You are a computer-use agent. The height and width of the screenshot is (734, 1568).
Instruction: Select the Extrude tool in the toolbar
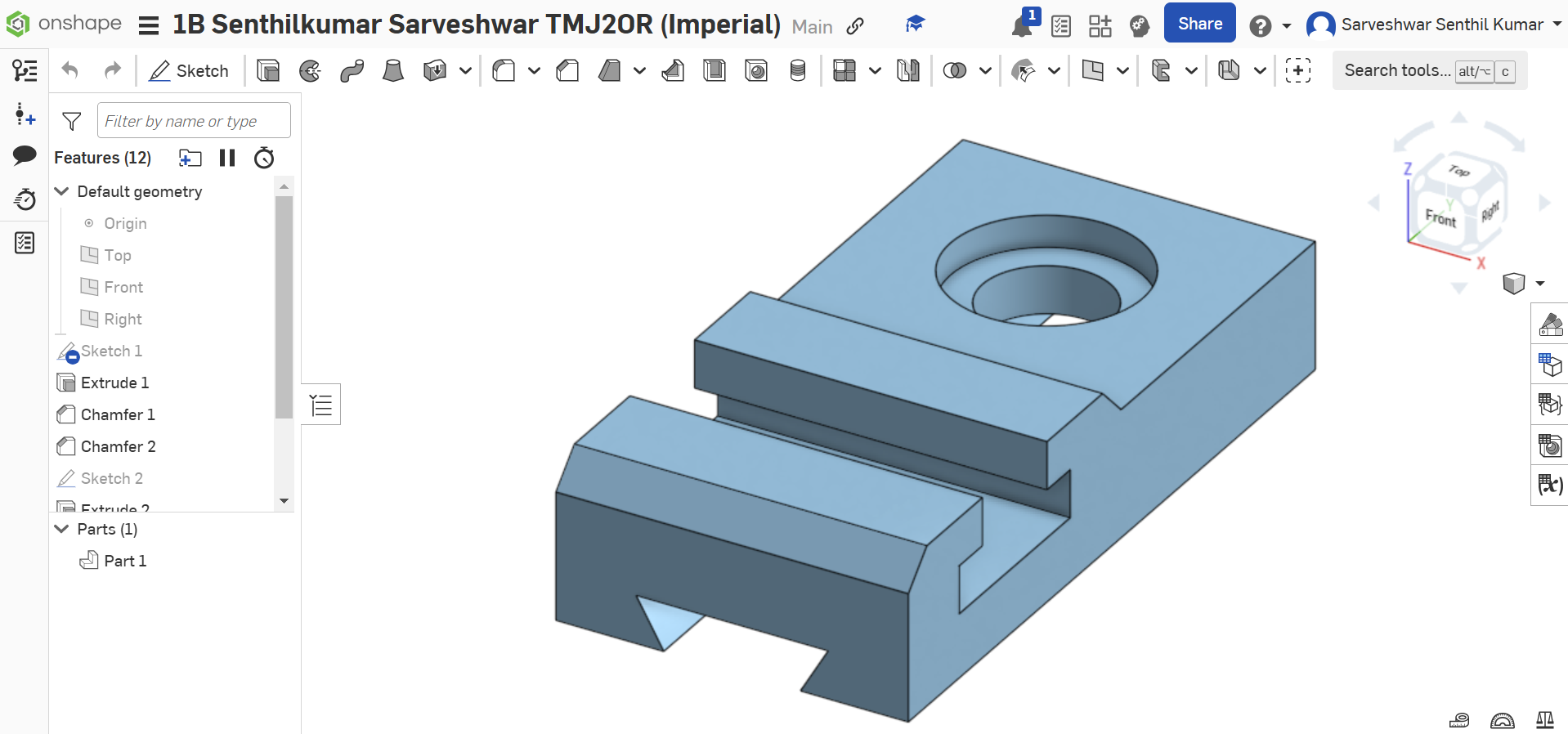tap(268, 71)
